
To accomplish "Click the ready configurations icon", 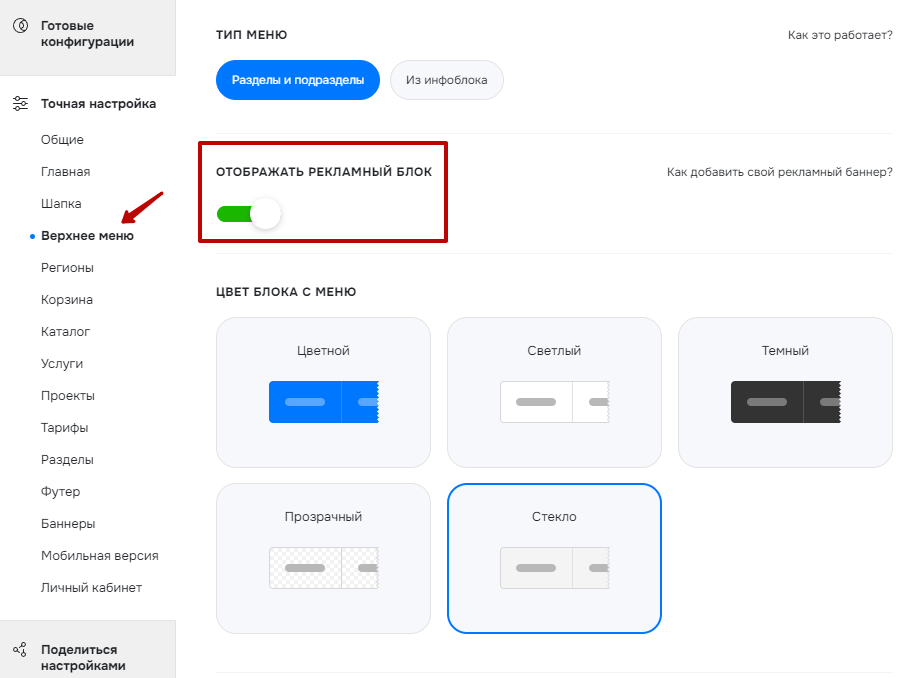I will coord(20,26).
